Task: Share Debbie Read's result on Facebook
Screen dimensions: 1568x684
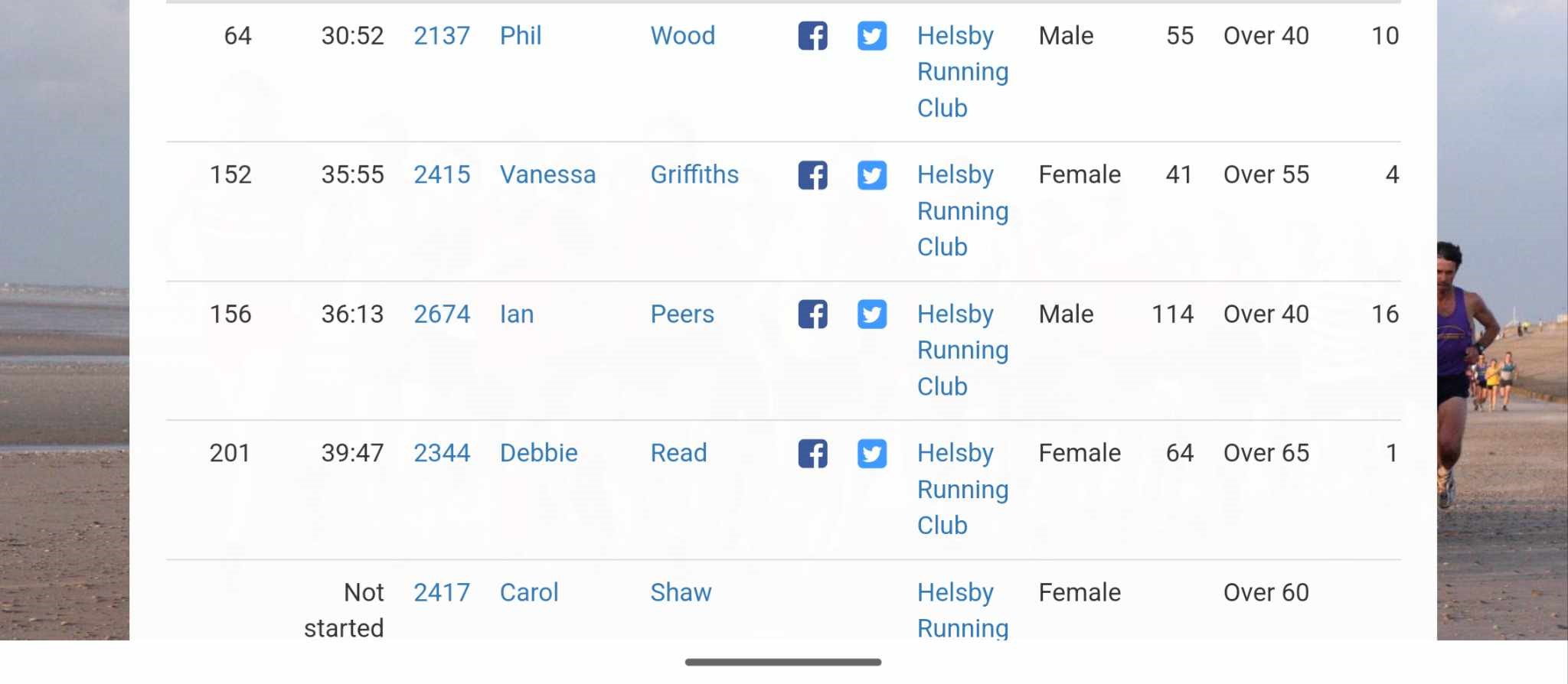Action: point(812,454)
